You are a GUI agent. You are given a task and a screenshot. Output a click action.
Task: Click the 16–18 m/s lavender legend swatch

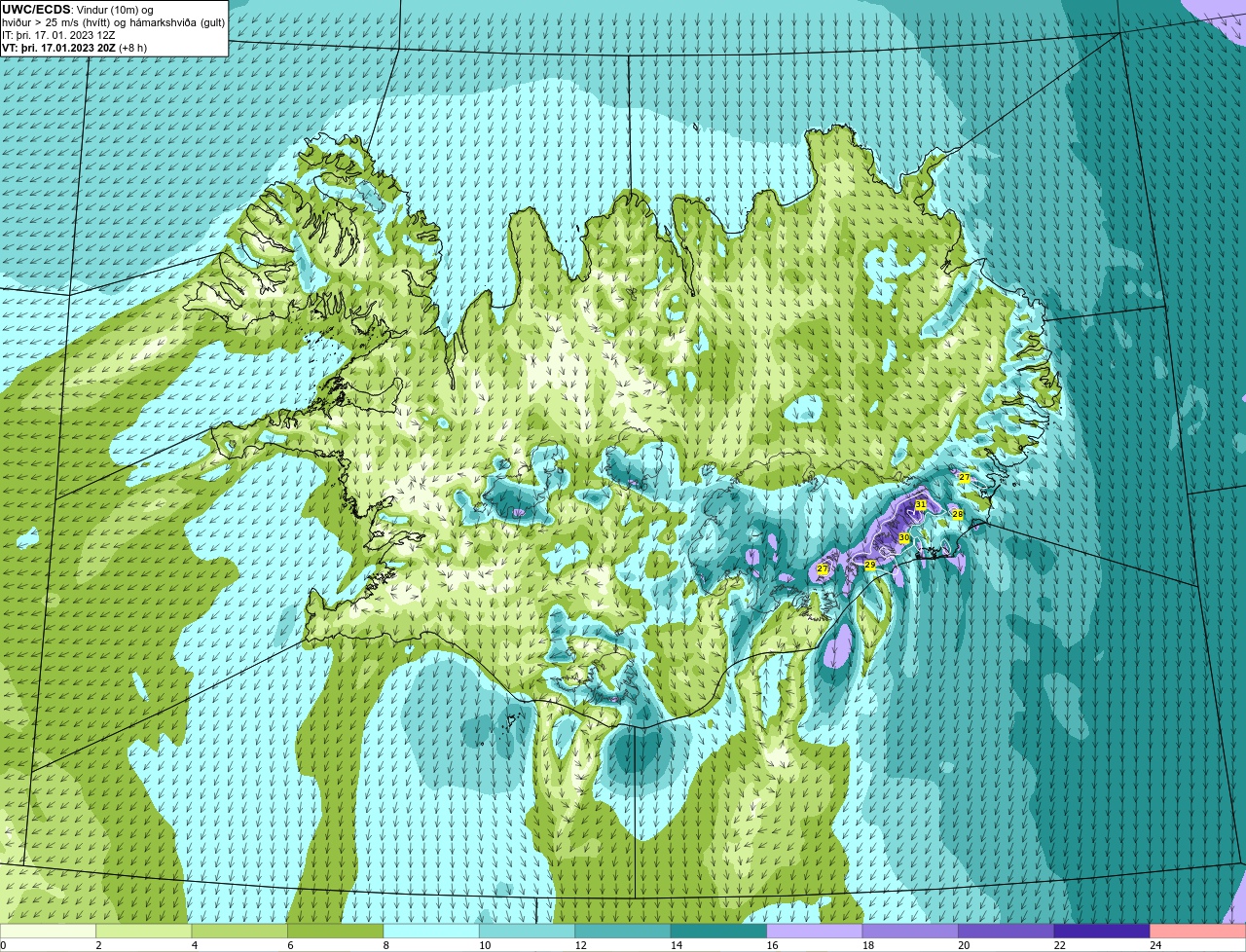(815, 931)
